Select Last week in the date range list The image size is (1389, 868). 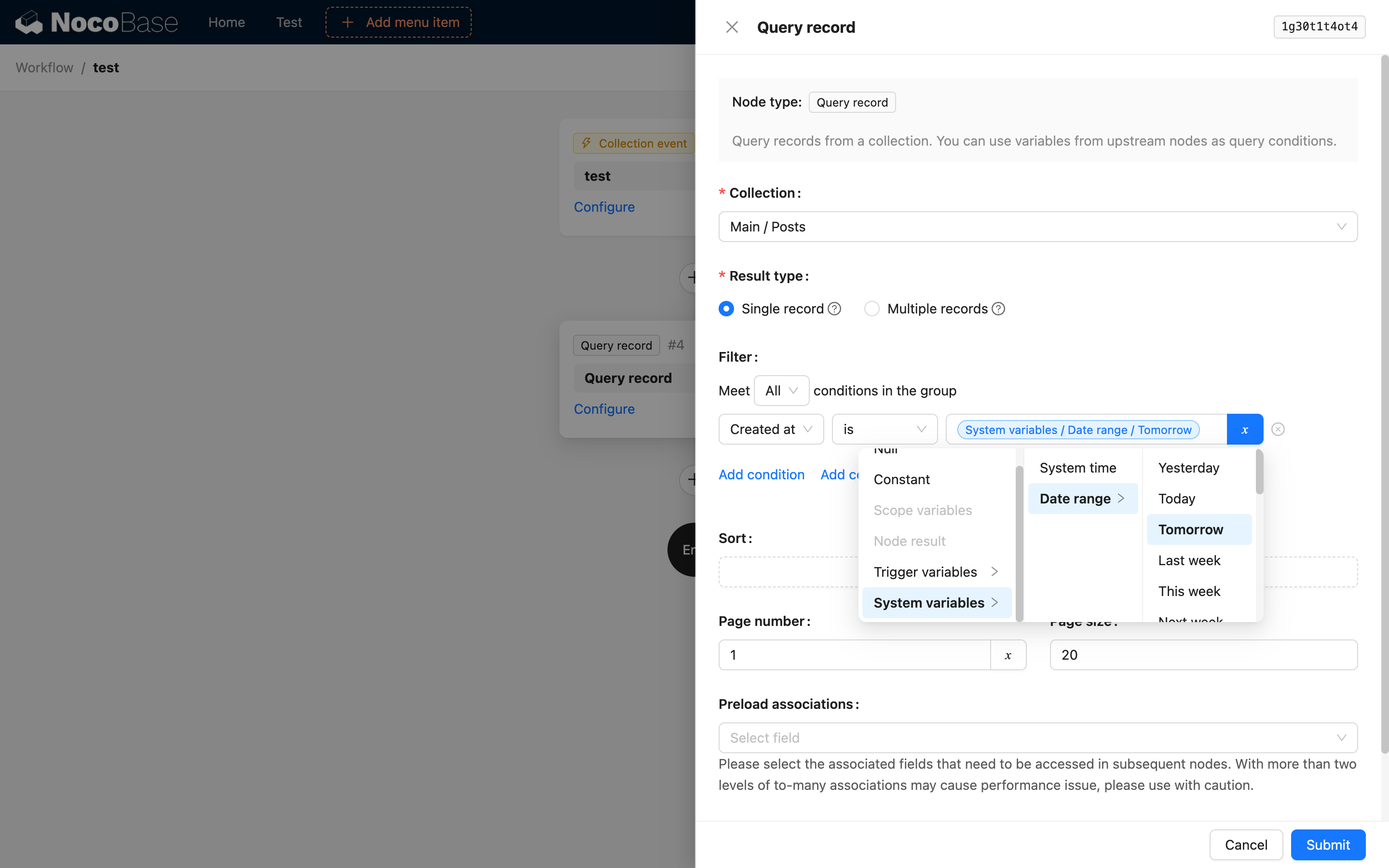point(1189,560)
